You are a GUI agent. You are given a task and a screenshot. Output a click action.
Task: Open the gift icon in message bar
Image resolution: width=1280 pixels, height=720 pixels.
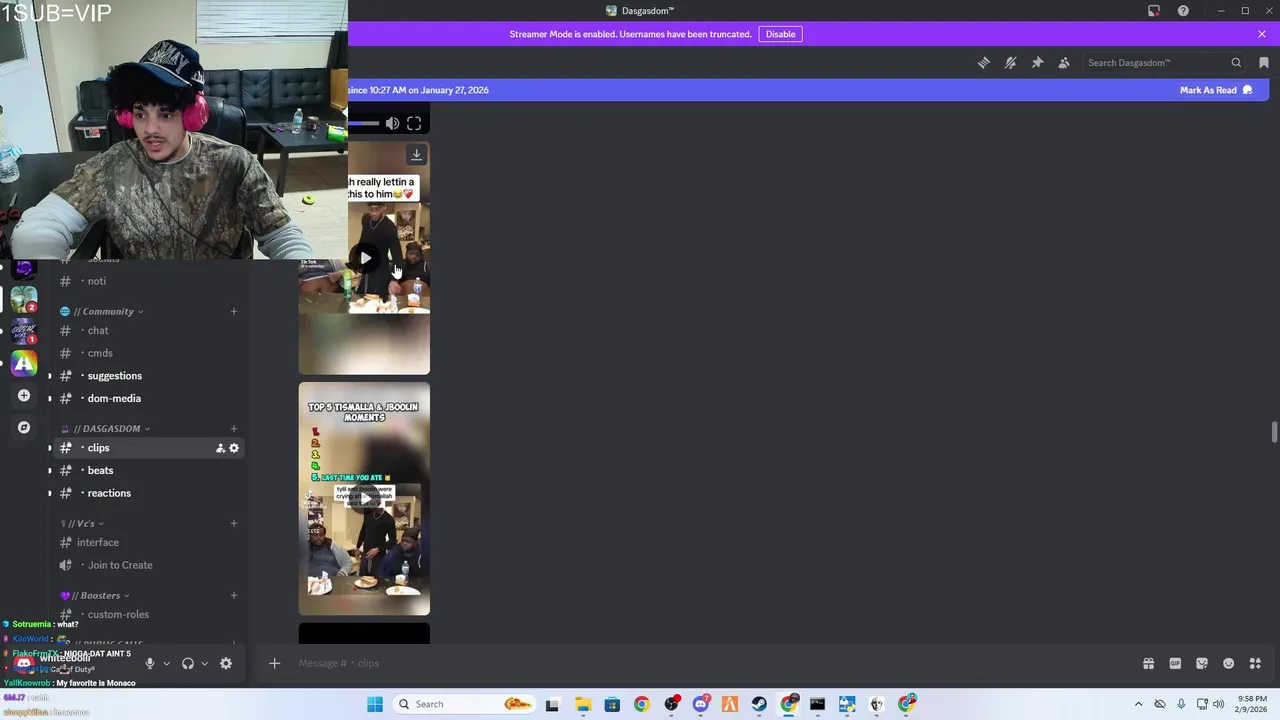1148,663
